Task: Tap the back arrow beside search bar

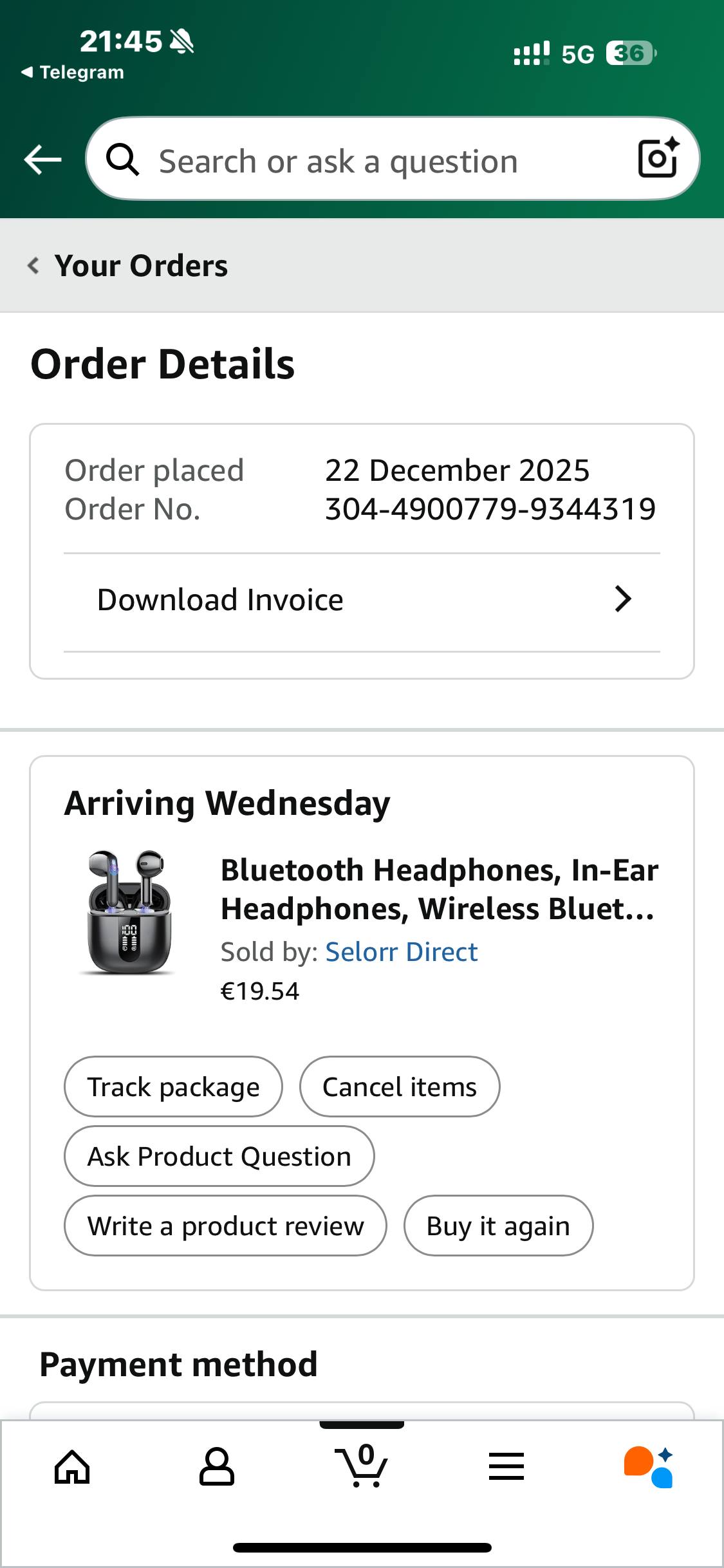Action: (42, 160)
